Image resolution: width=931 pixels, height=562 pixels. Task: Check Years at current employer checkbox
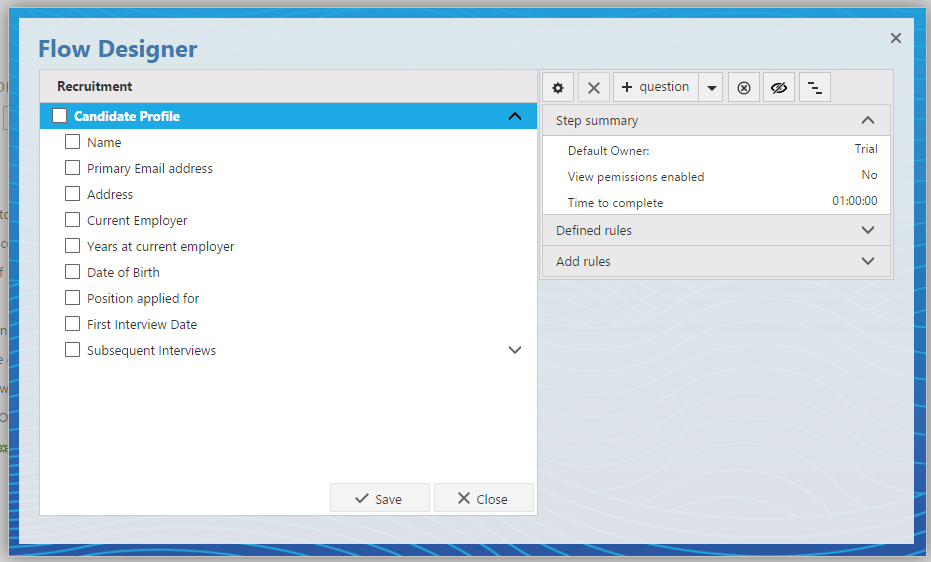pos(72,246)
